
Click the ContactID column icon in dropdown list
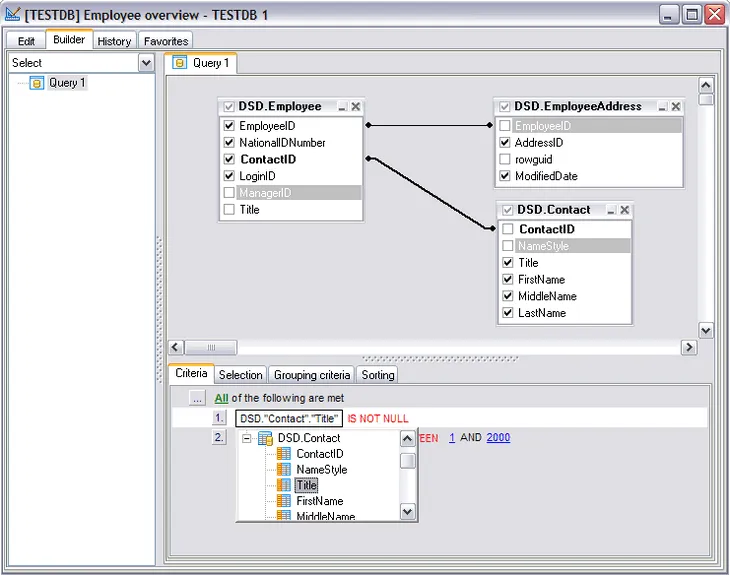click(x=284, y=454)
